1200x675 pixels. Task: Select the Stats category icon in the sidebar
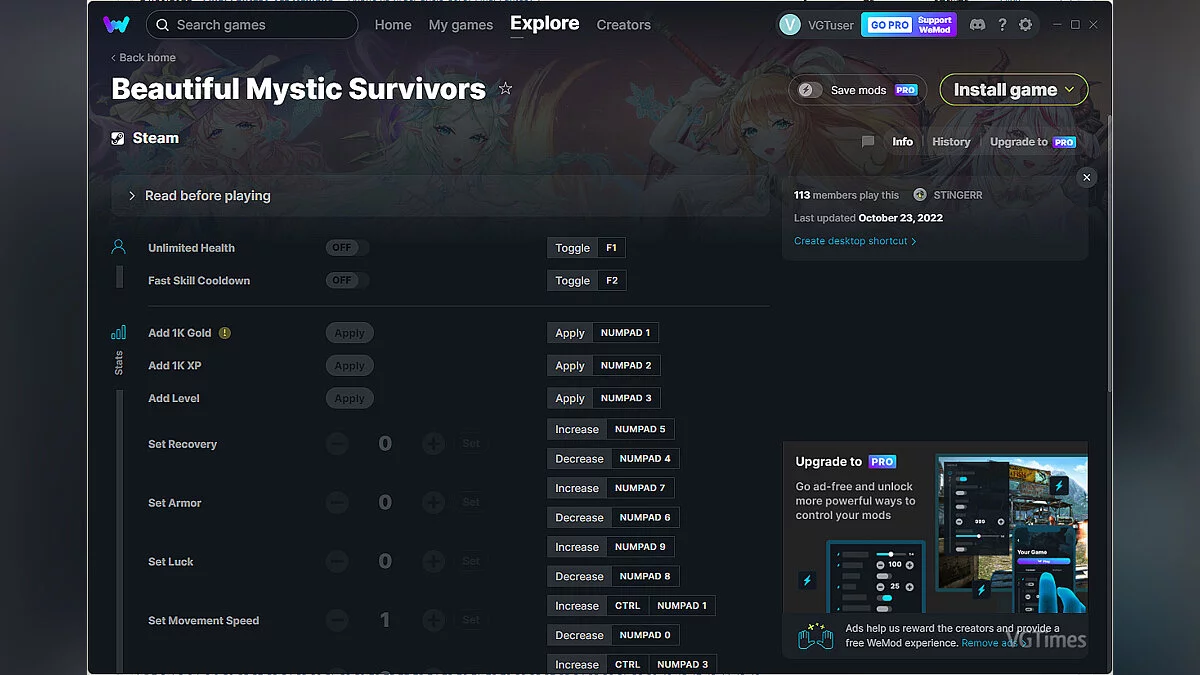pos(119,331)
